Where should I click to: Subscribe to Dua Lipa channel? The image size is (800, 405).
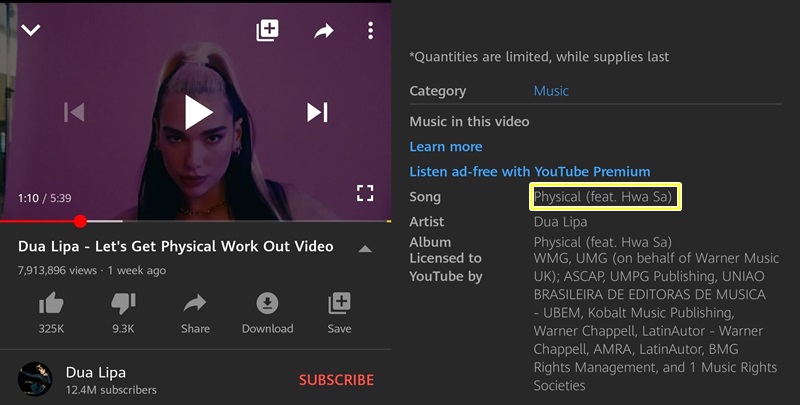336,380
